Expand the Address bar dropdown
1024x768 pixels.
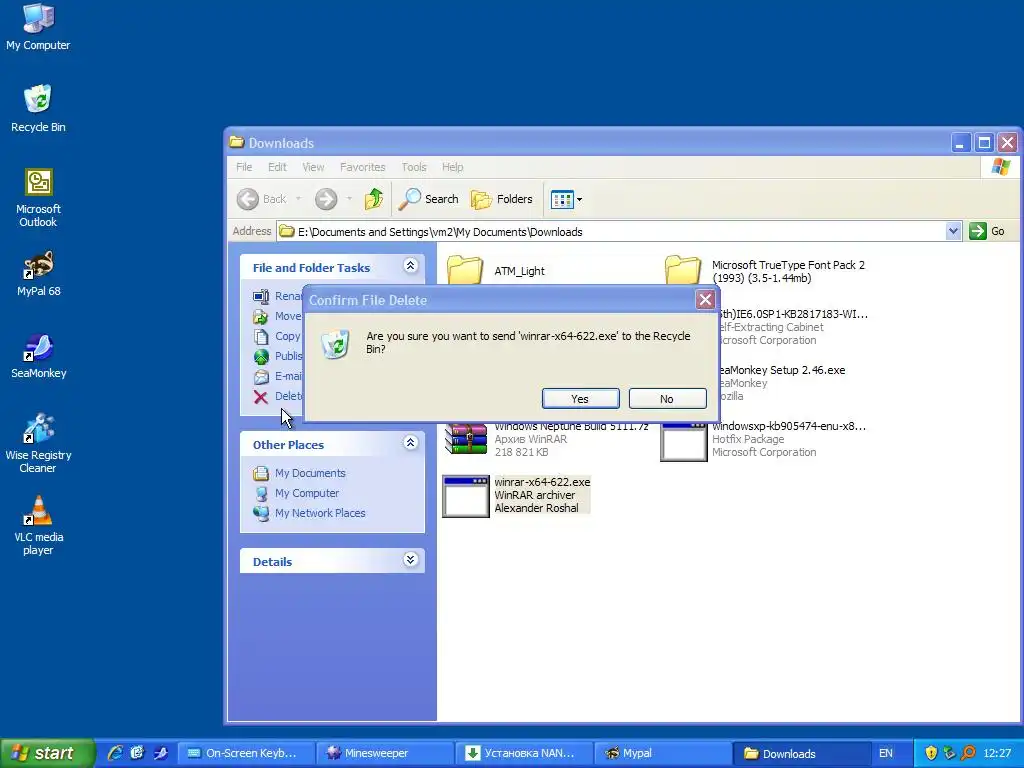pyautogui.click(x=953, y=231)
